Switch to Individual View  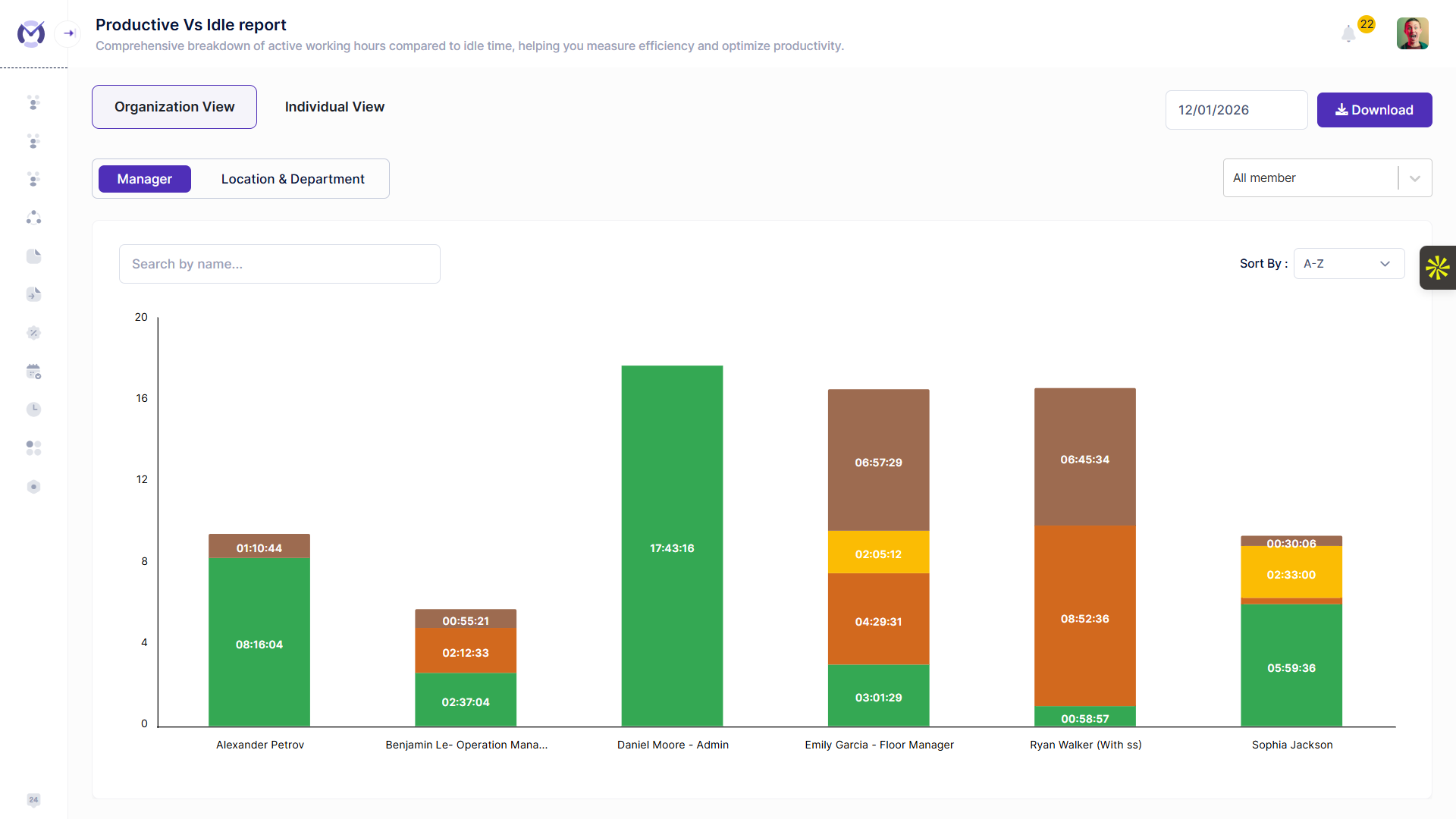coord(334,107)
